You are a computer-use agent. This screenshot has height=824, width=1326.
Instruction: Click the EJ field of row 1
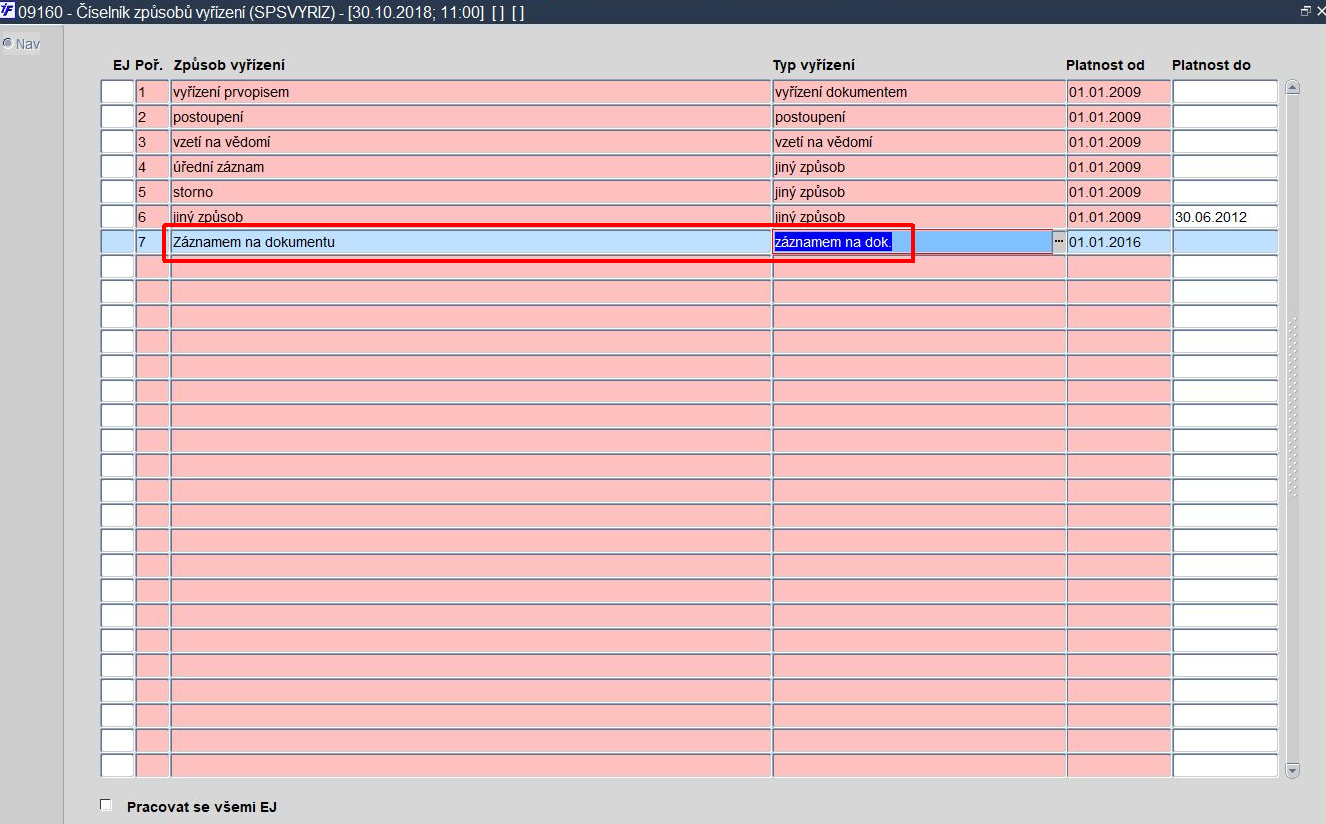point(117,92)
